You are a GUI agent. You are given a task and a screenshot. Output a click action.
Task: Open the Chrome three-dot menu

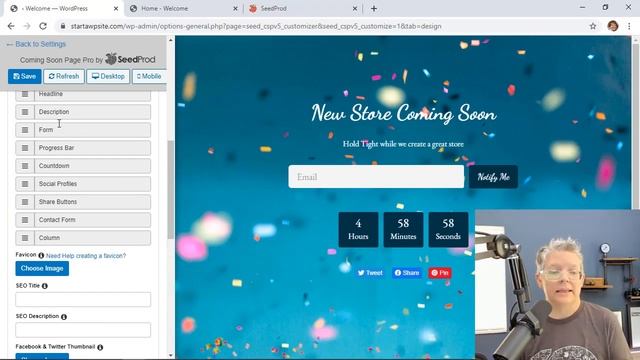pyautogui.click(x=629, y=26)
